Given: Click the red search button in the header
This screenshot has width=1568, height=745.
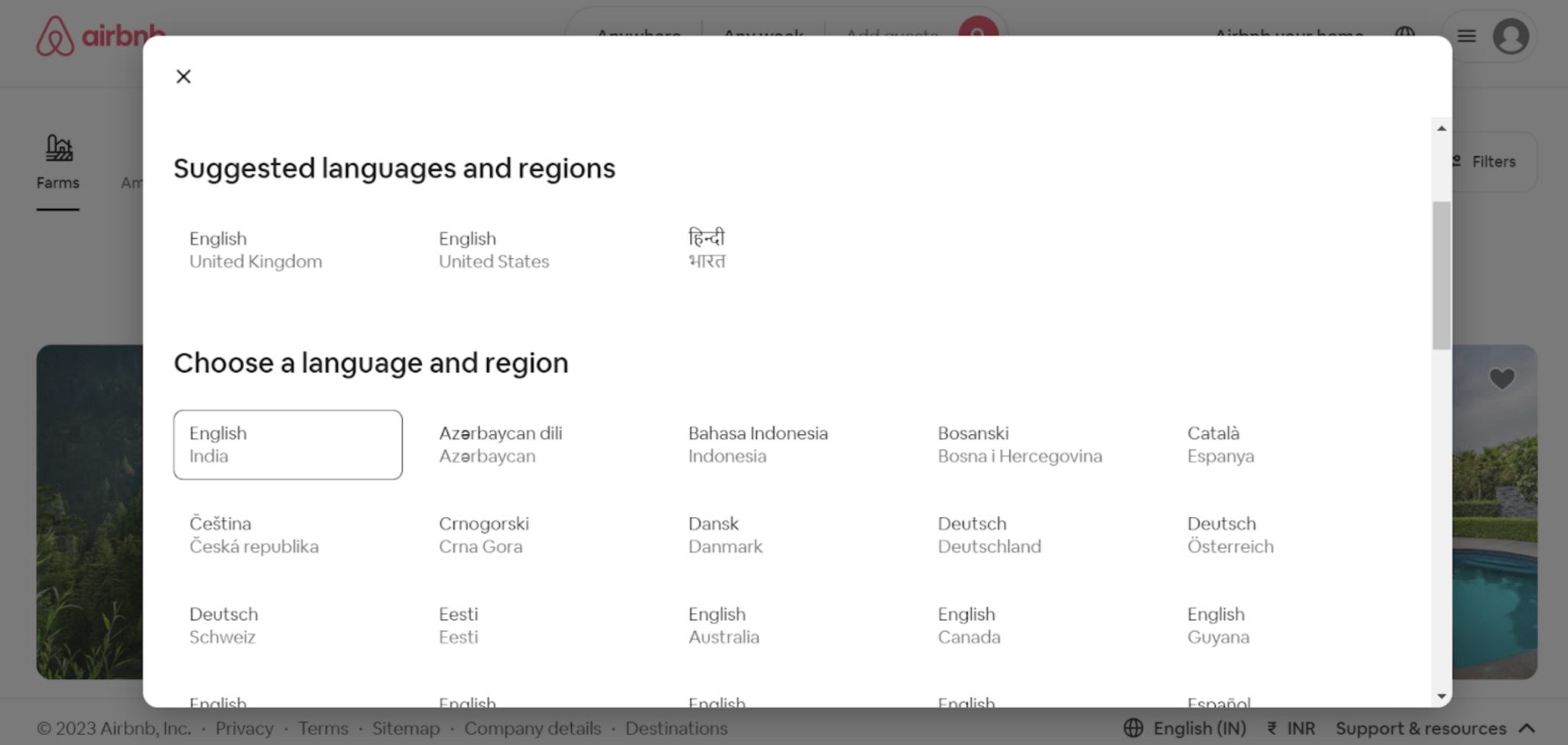Looking at the screenshot, I should (978, 32).
